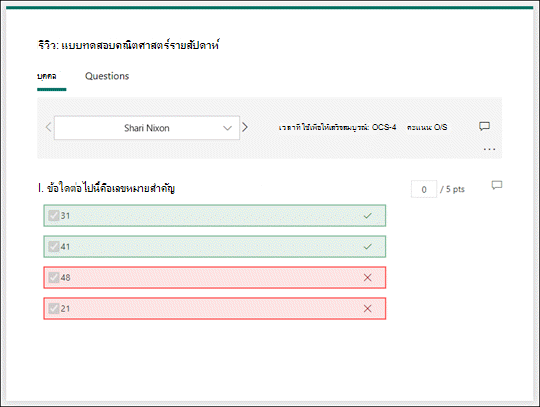Select the บุคคล tab
The width and height of the screenshot is (540, 407).
[47, 76]
